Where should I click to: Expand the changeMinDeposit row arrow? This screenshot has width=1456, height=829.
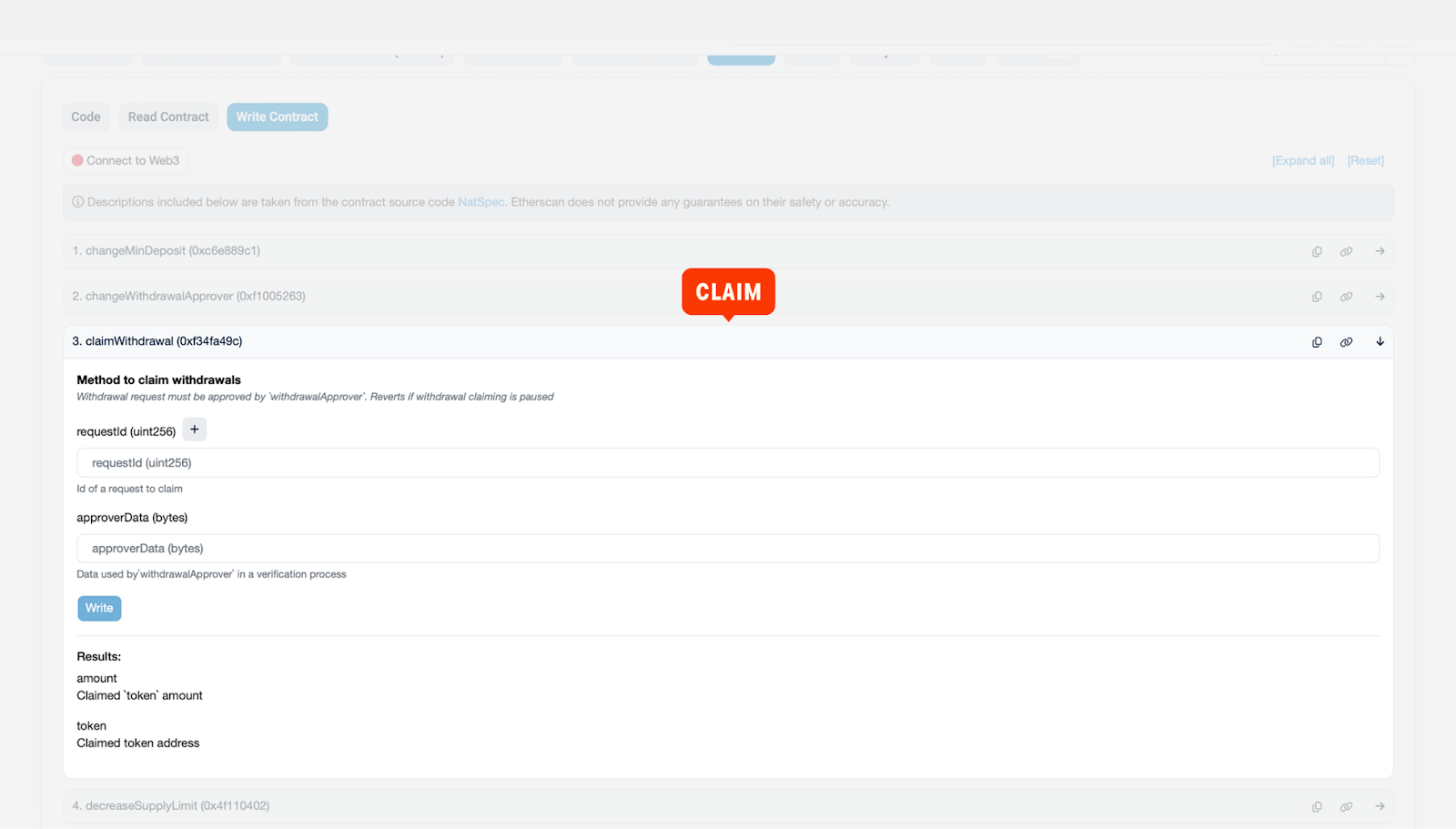1380,251
